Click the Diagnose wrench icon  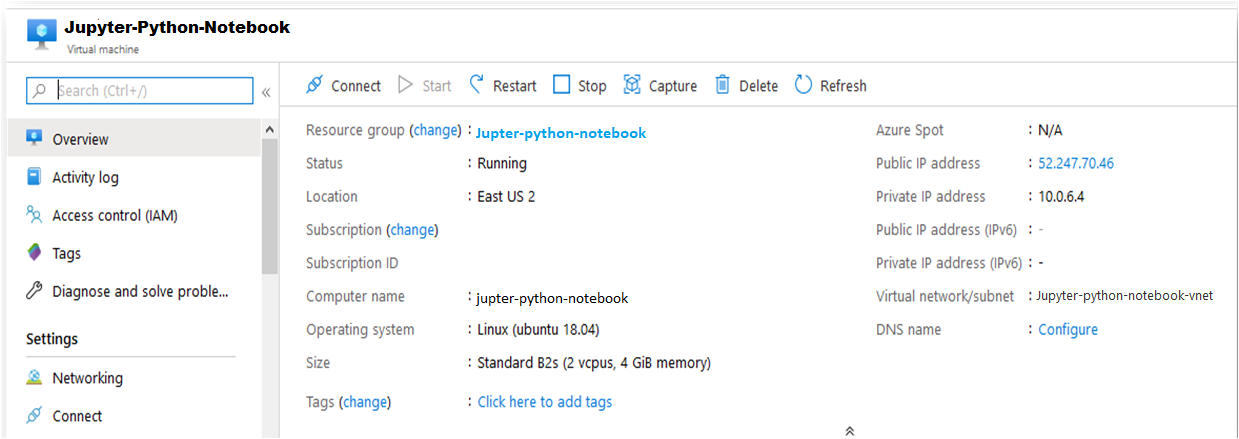(x=34, y=291)
